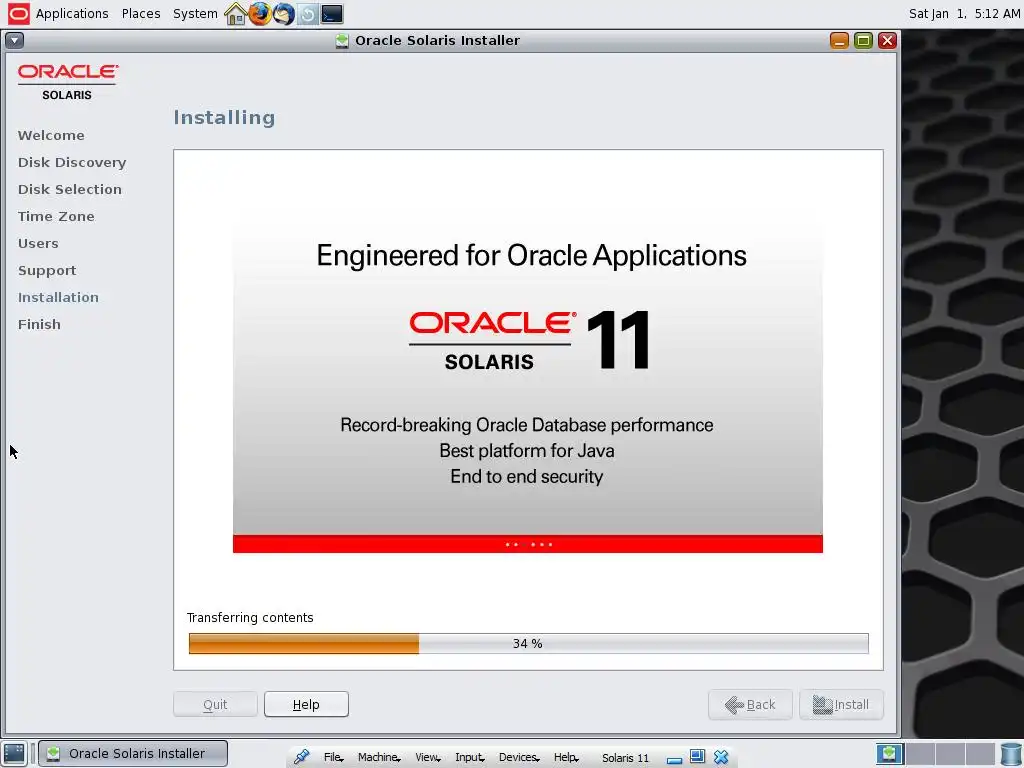Click the Show Desktop button in bottom panel
The width and height of the screenshot is (1024, 768).
pos(14,754)
